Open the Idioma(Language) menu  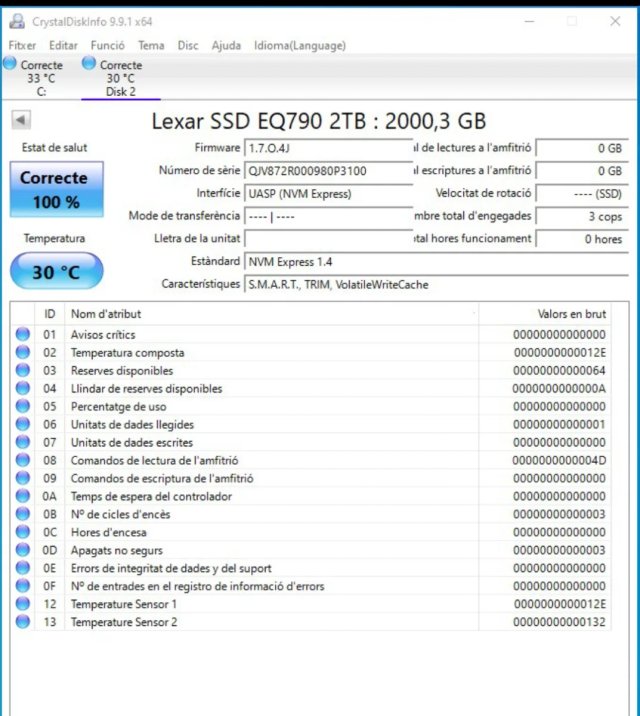tap(300, 46)
